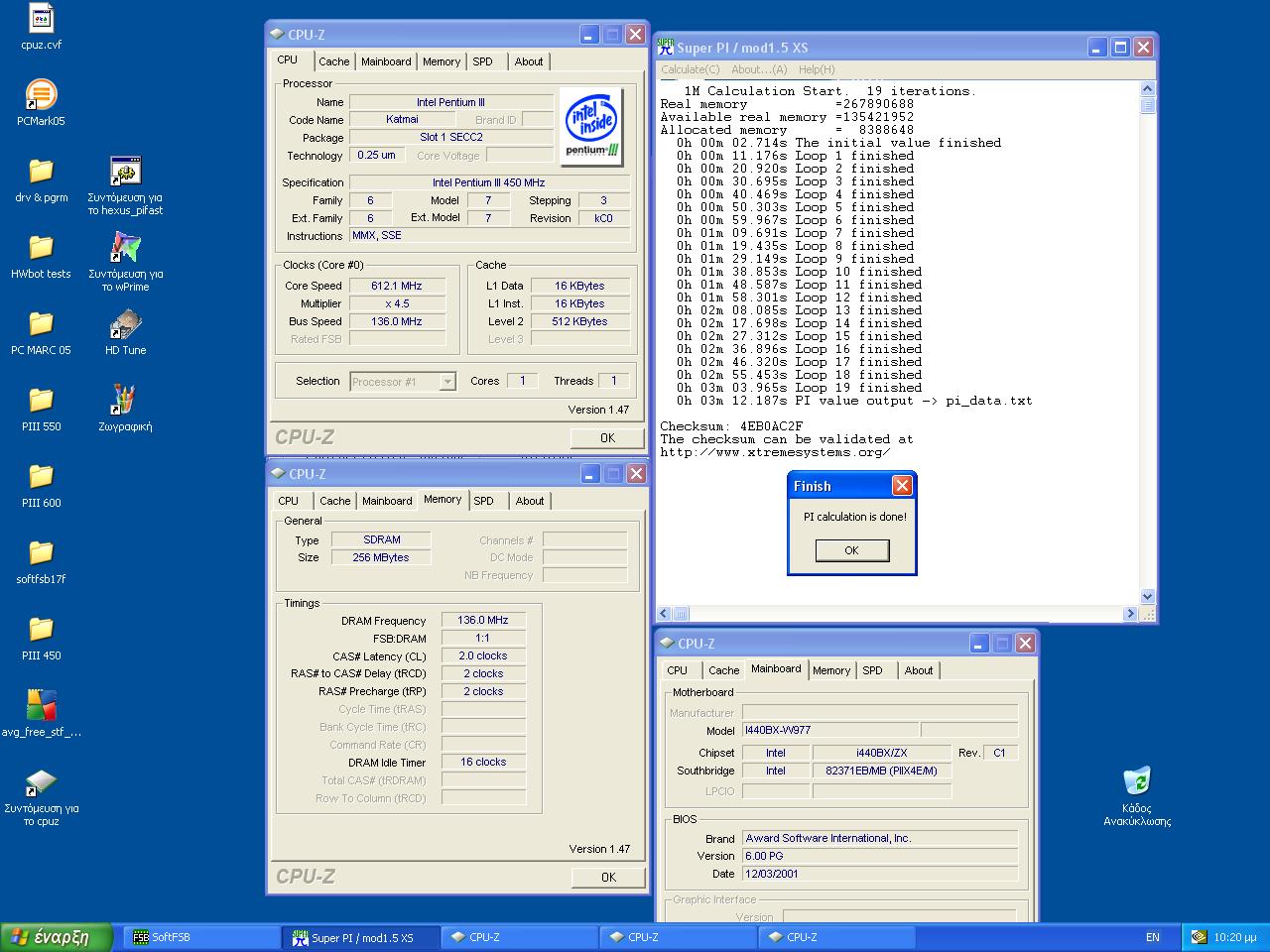Click the Super PI vertical scrollbar up arrow
This screenshot has height=952, width=1270.
pyautogui.click(x=1148, y=89)
